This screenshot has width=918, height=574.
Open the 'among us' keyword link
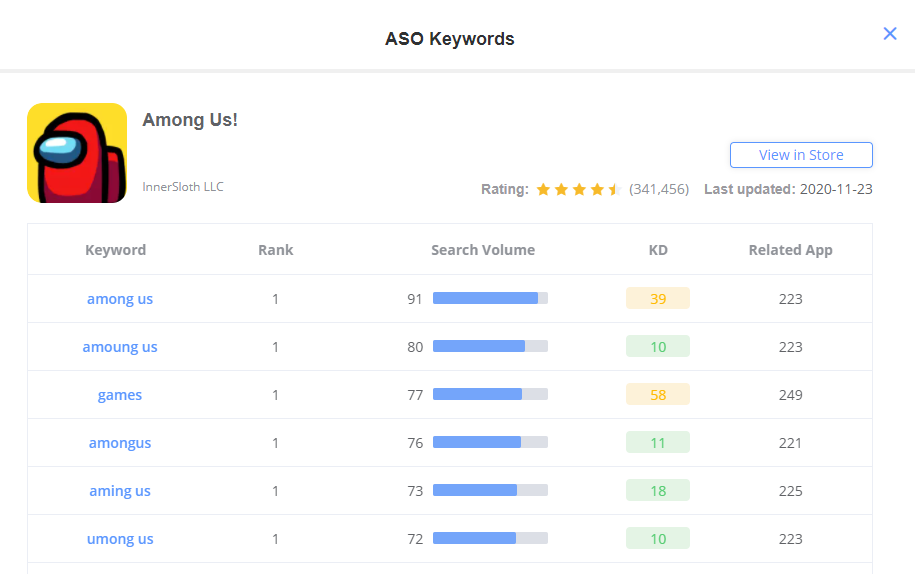[x=120, y=299]
